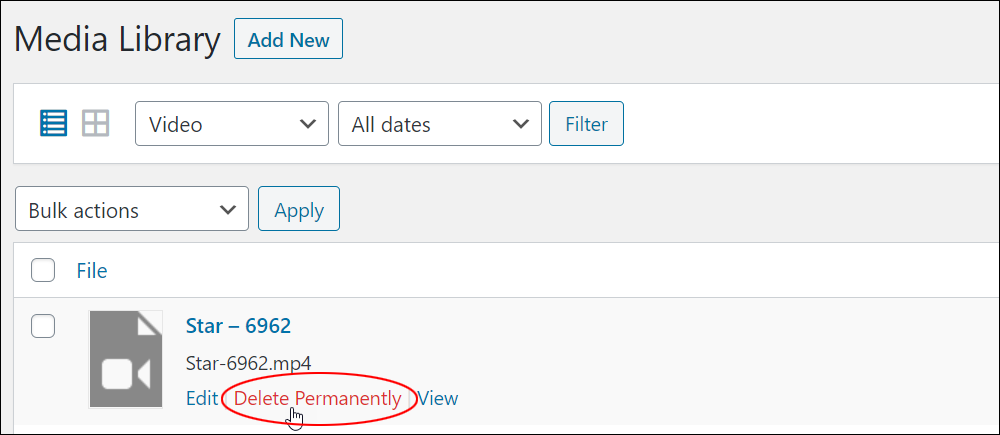
Task: Click the Add New button
Action: (x=288, y=39)
